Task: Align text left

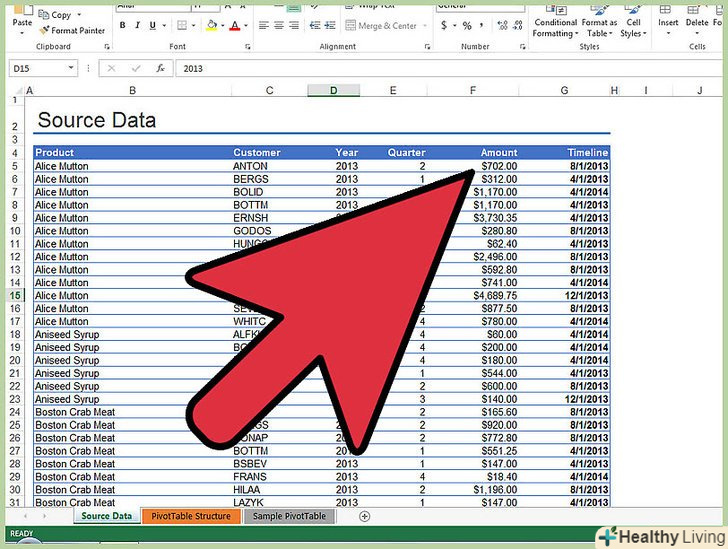Action: pyautogui.click(x=264, y=26)
